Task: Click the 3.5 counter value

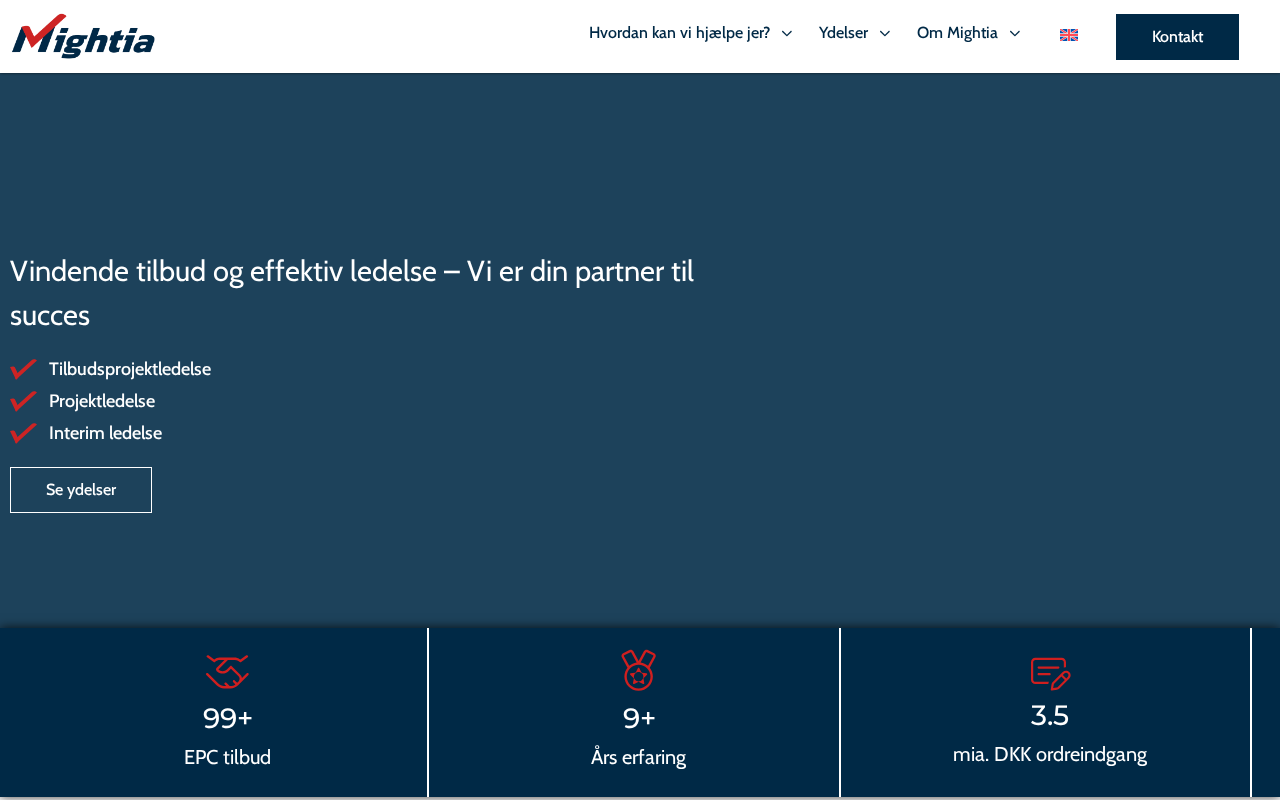Action: point(1050,716)
